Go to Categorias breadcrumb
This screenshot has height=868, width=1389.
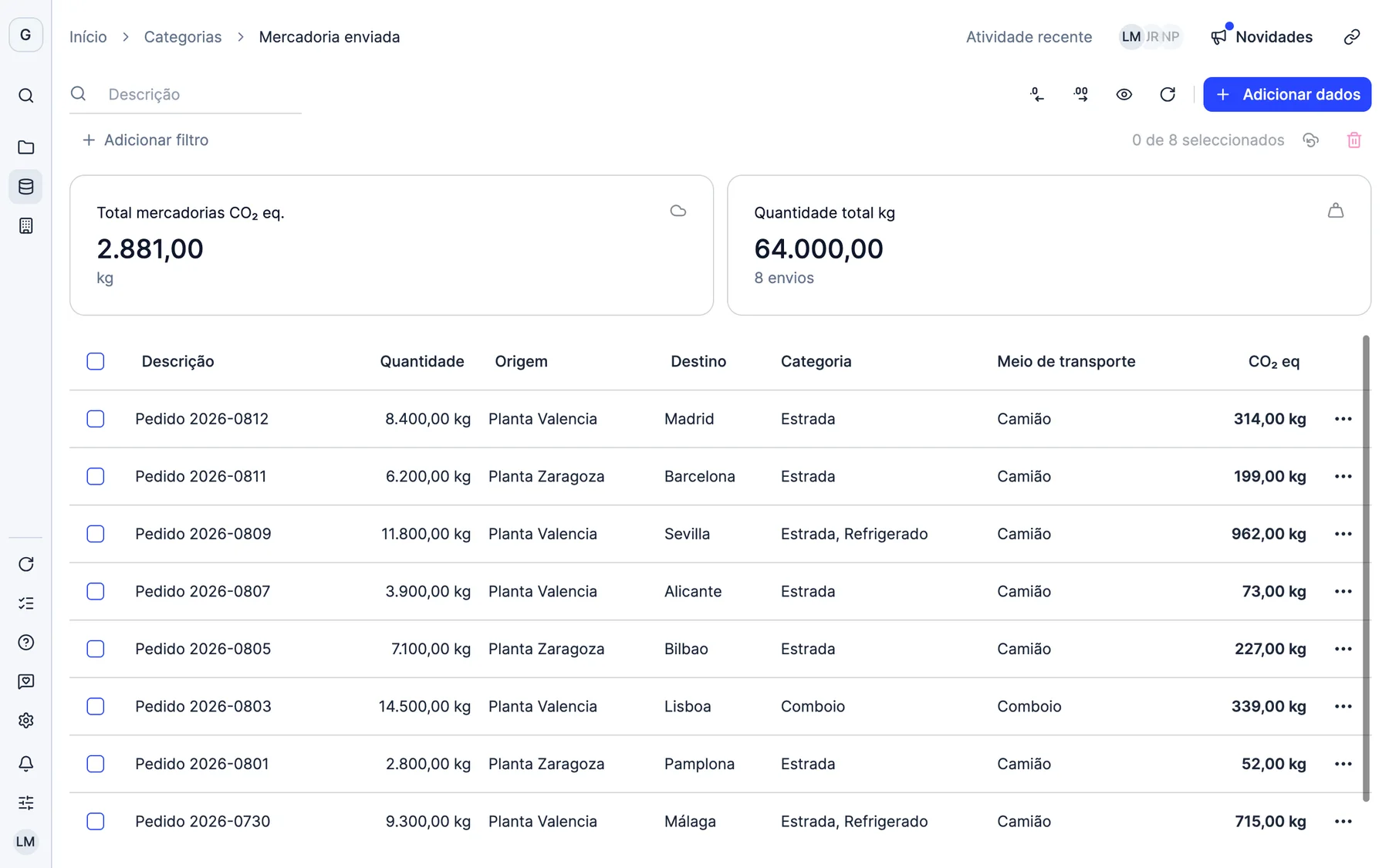click(x=183, y=37)
